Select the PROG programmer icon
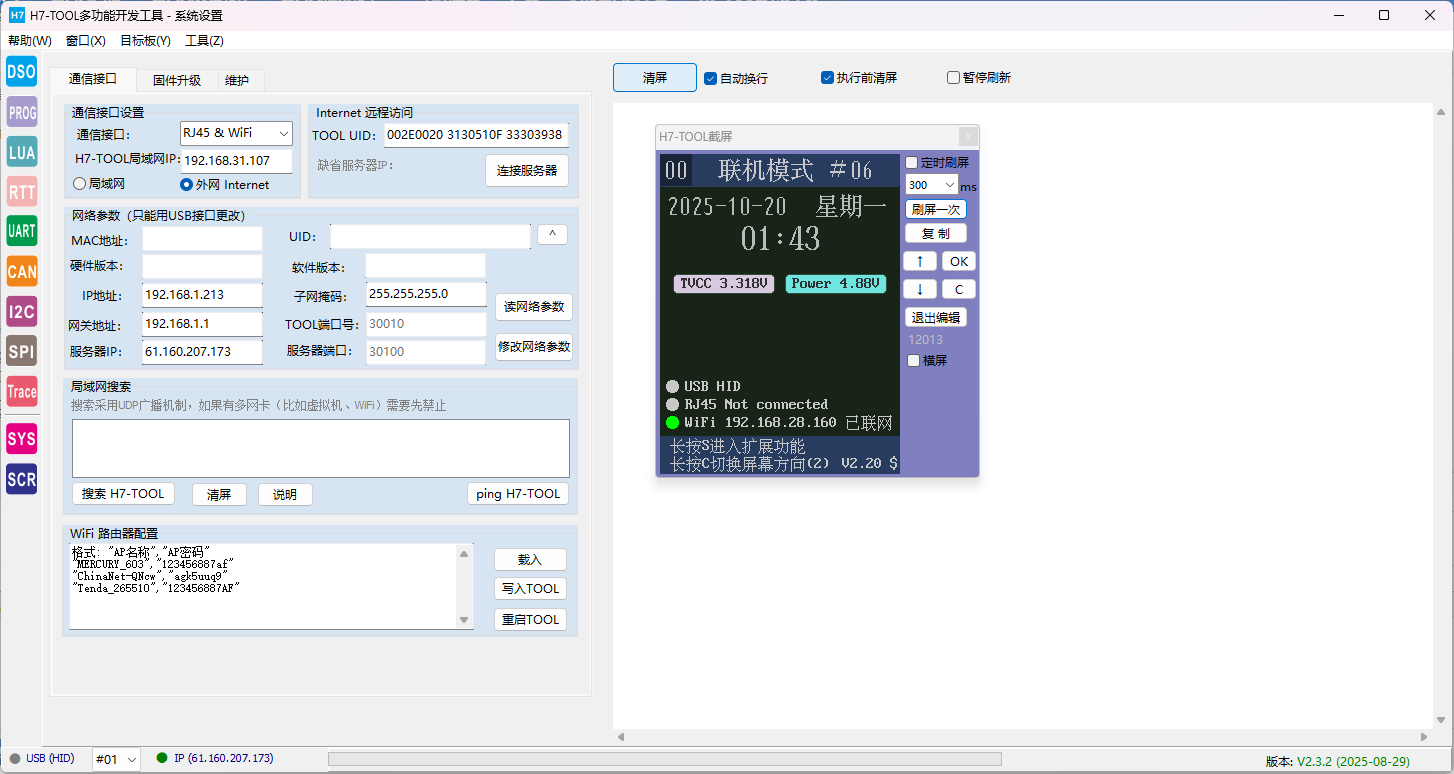This screenshot has width=1454, height=774. pyautogui.click(x=21, y=112)
